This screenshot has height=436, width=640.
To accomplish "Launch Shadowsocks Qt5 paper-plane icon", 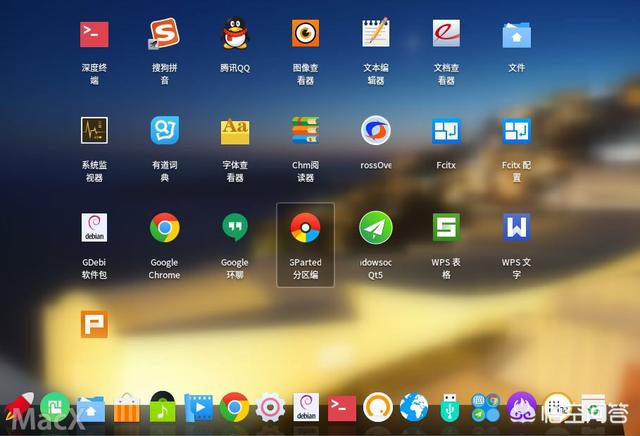I will [376, 227].
